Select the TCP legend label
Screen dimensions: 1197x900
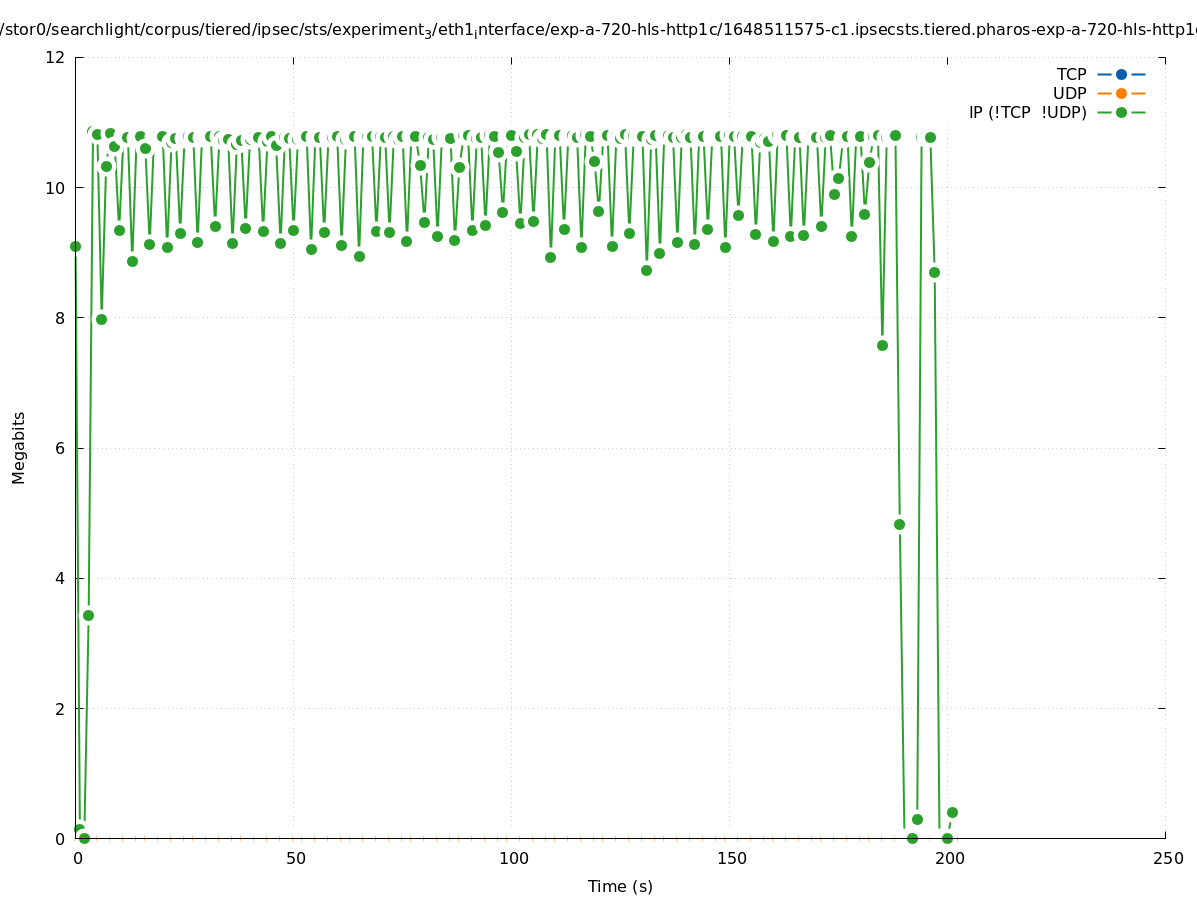tap(1071, 74)
